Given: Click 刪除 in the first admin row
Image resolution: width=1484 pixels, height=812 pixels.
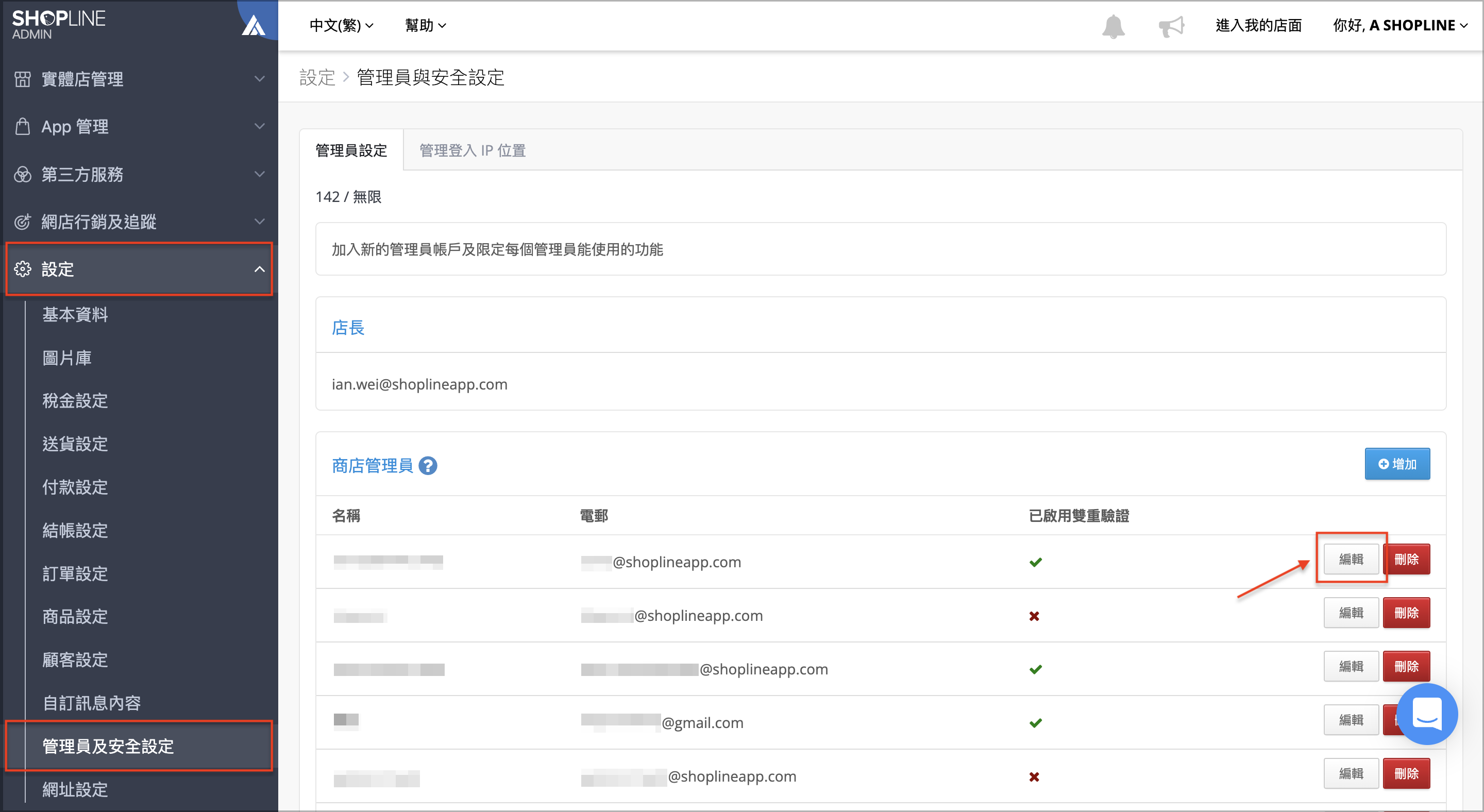Looking at the screenshot, I should point(1406,559).
